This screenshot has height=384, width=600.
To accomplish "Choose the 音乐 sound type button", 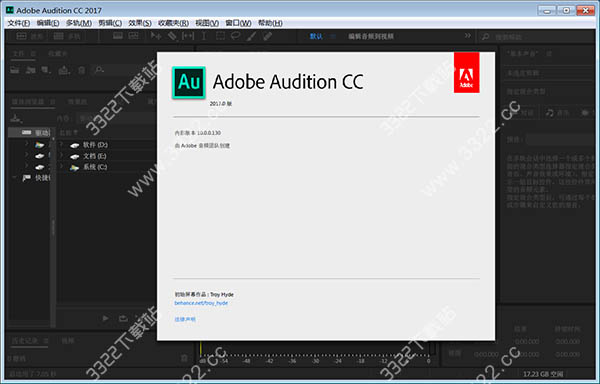I will click(x=558, y=113).
